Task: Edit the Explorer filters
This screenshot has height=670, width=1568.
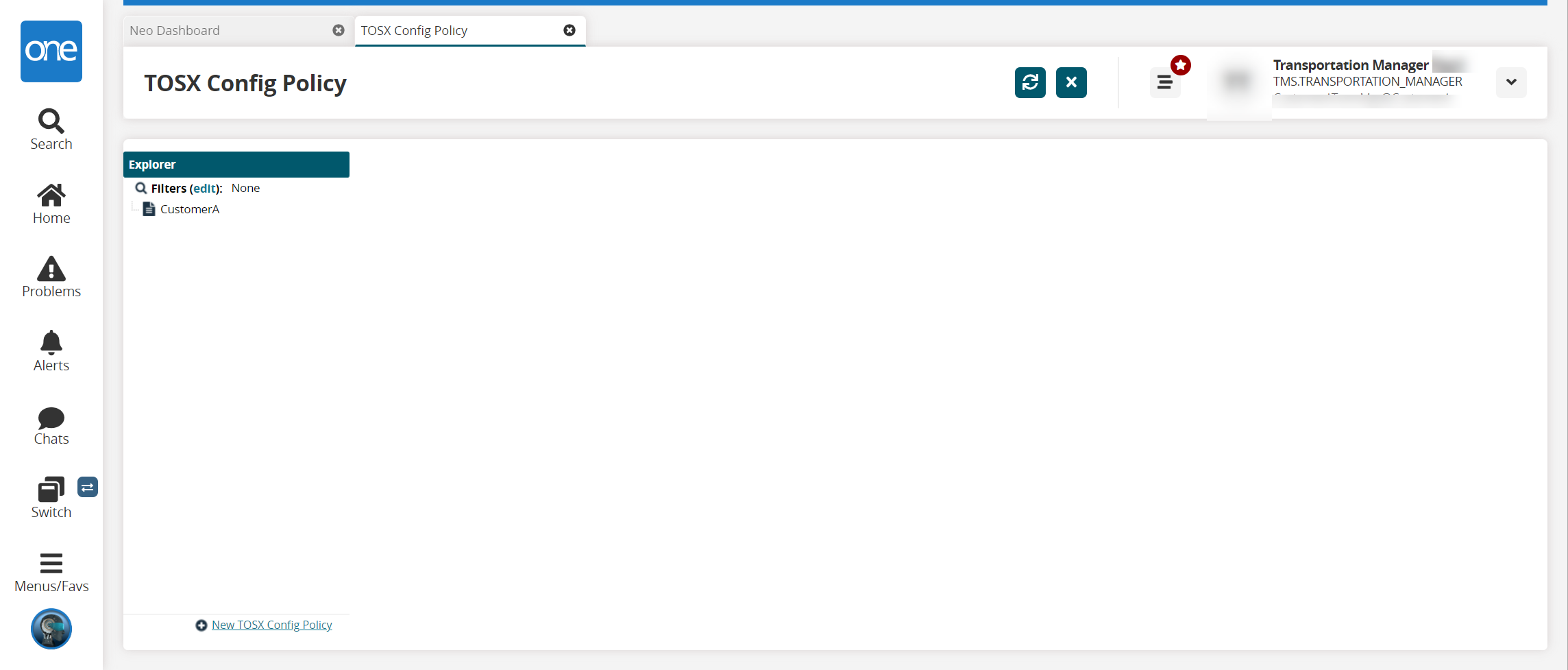Action: pyautogui.click(x=206, y=189)
